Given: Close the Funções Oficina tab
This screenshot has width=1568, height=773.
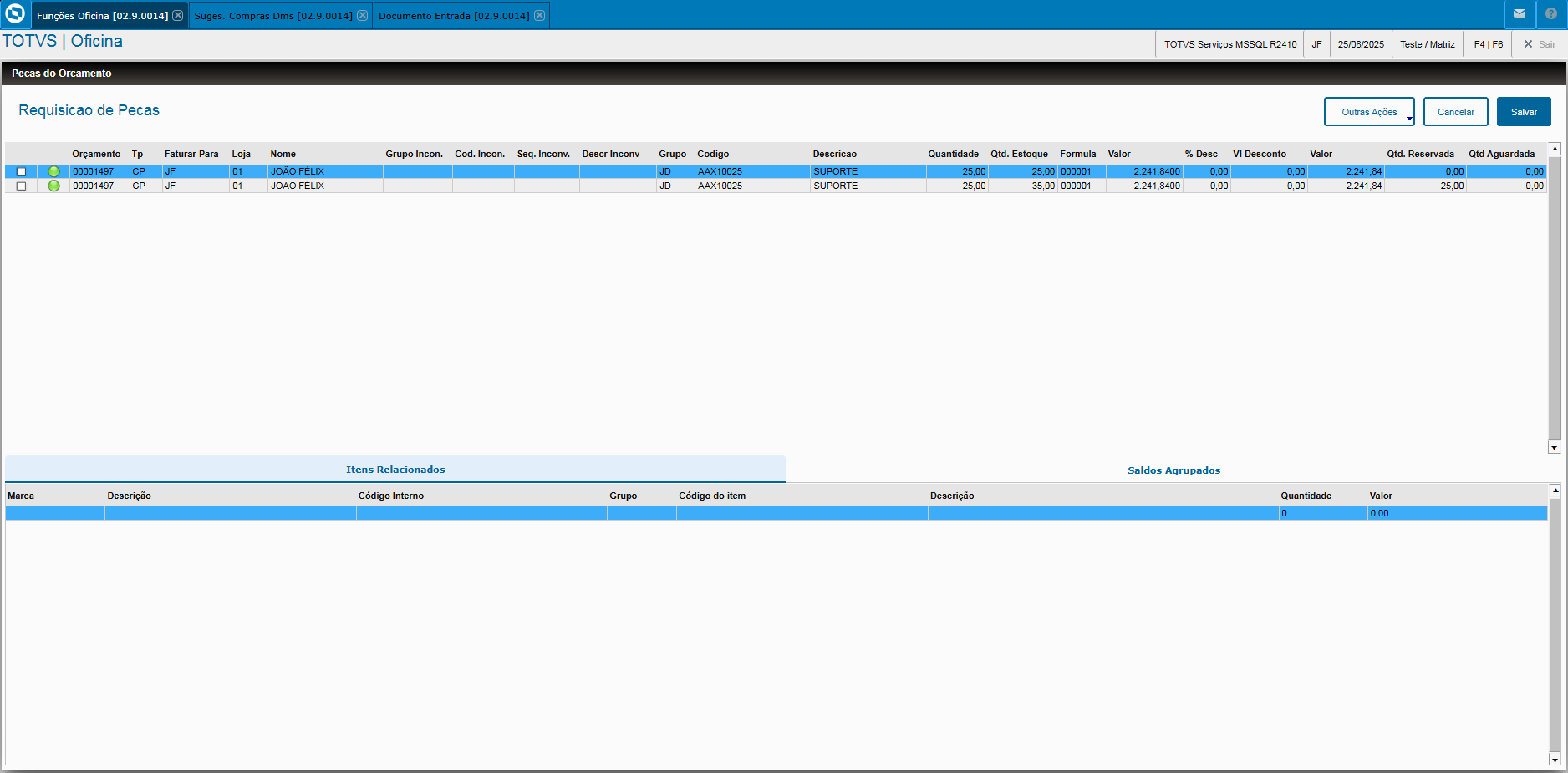Looking at the screenshot, I should tap(178, 16).
